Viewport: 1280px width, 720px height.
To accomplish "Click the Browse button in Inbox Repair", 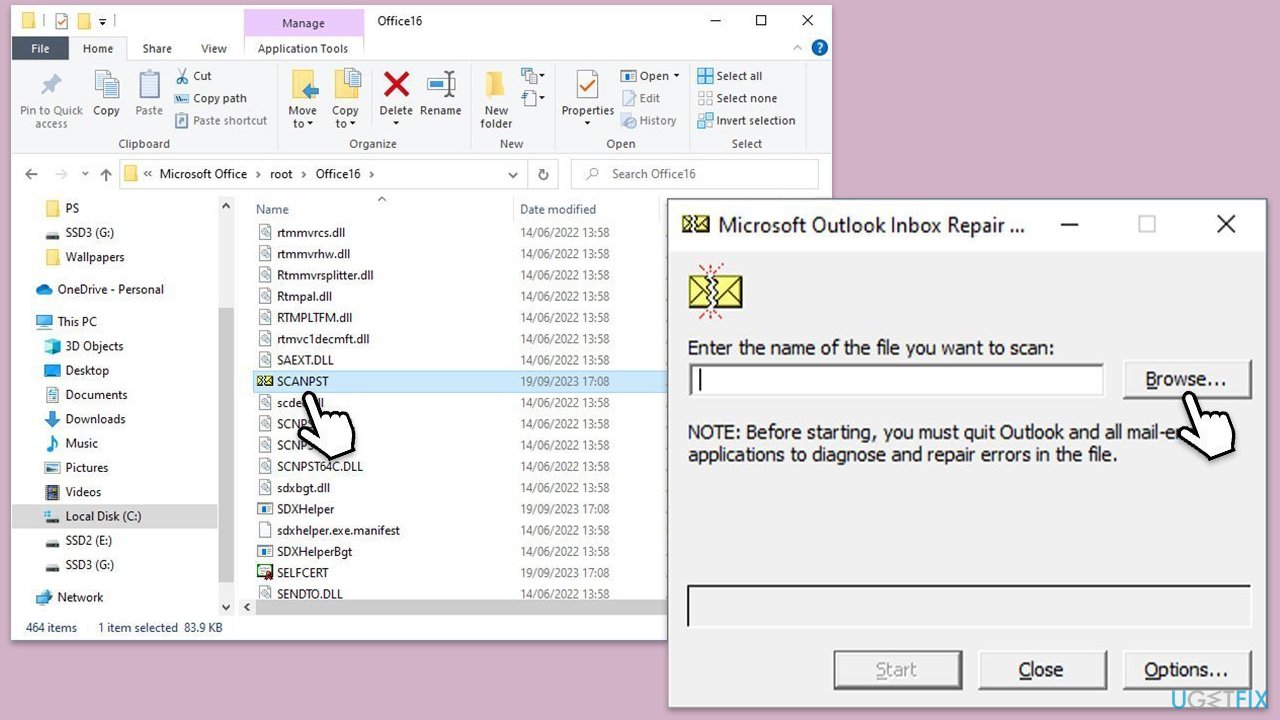I will point(1185,380).
